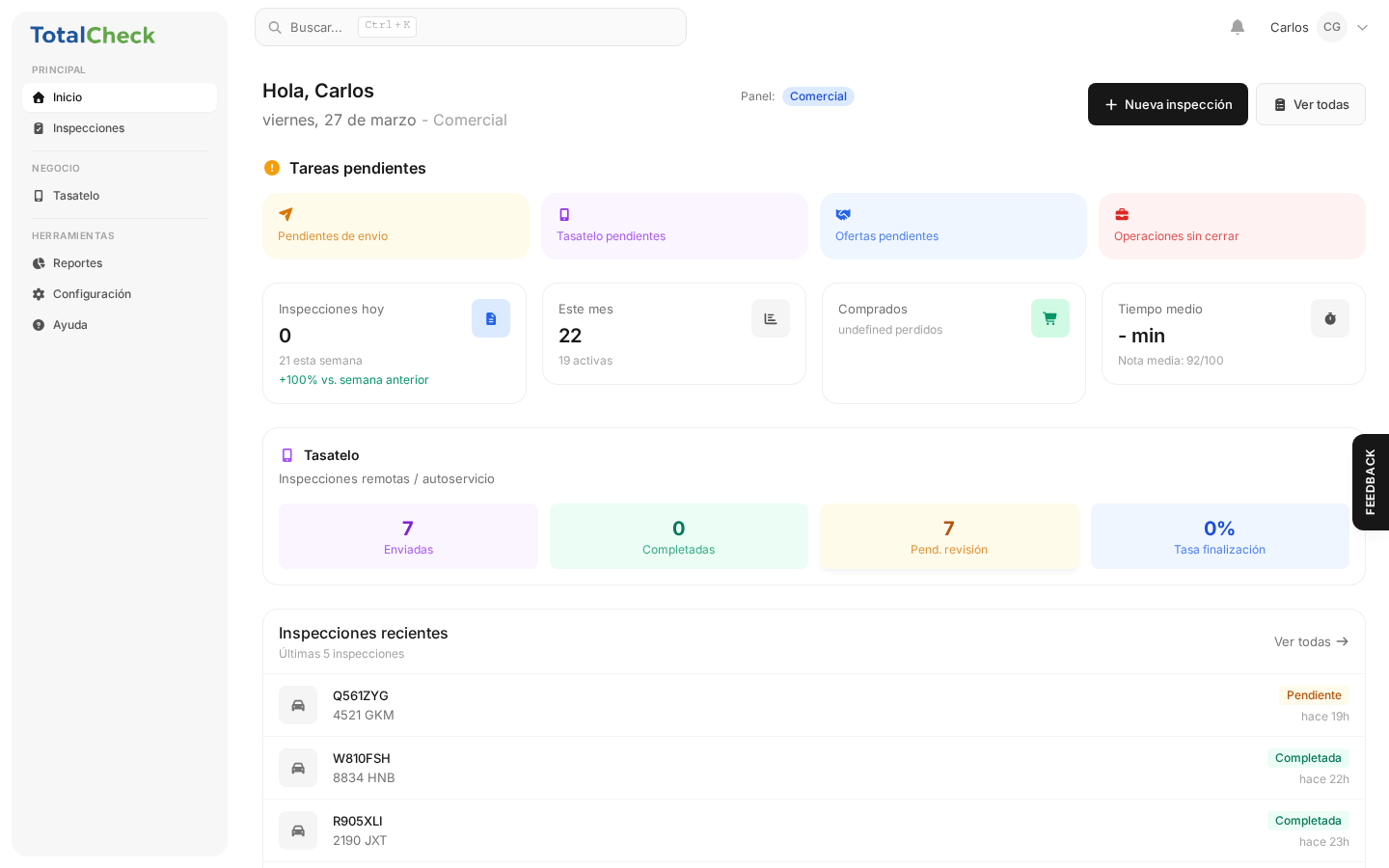Open the Feedback side tab
Screen dimensions: 1389x868
point(1370,482)
